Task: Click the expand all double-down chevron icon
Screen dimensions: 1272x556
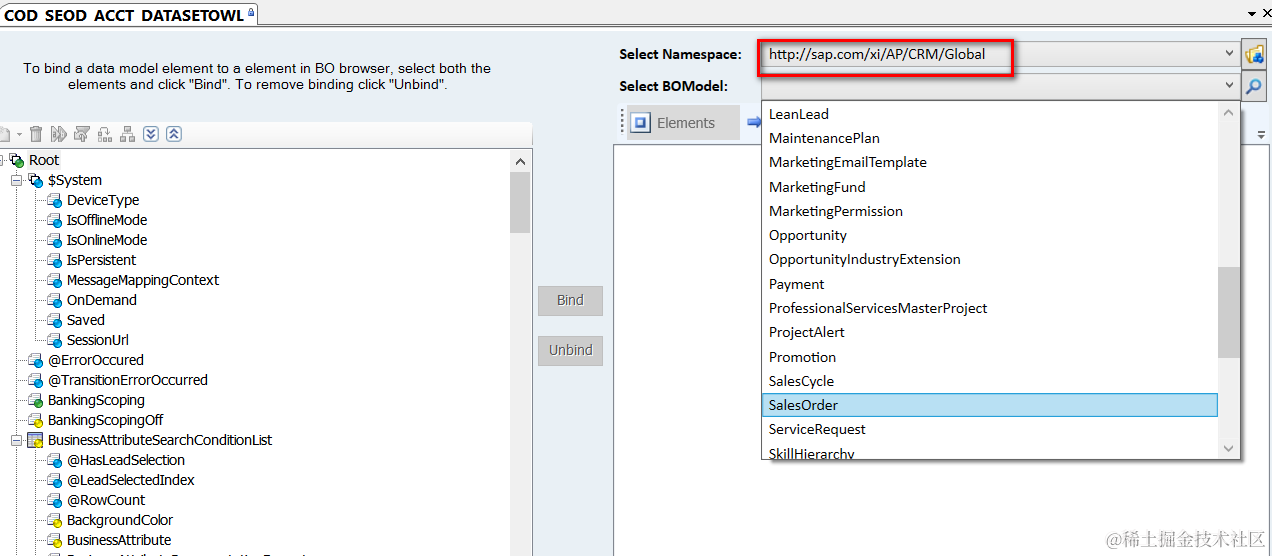Action: click(x=151, y=134)
